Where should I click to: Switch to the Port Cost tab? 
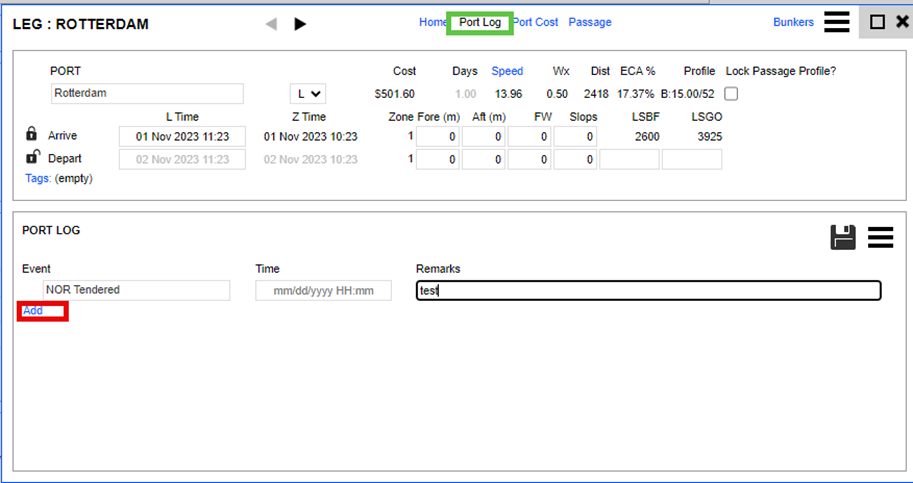[536, 22]
